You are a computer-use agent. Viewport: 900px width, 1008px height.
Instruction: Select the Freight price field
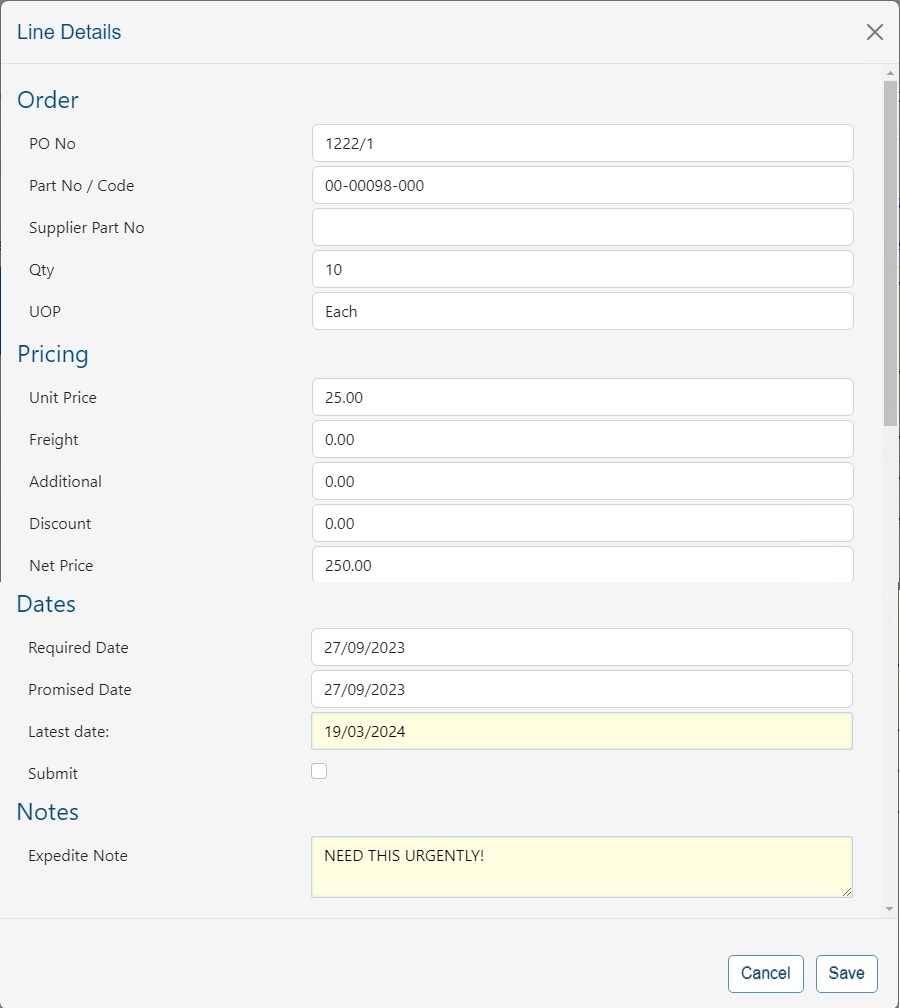pyautogui.click(x=582, y=439)
